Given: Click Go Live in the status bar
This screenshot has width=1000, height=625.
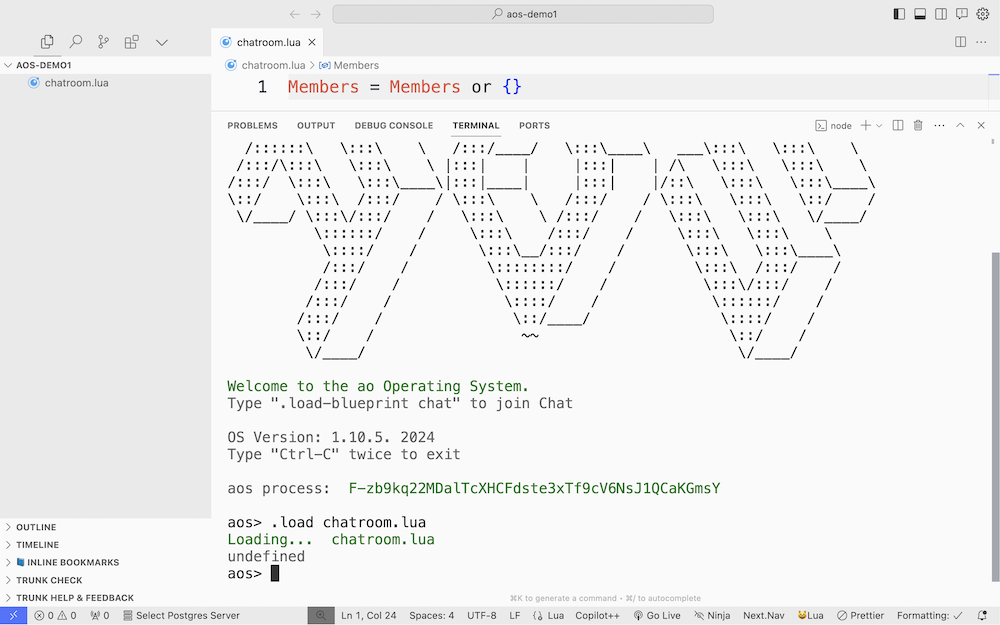Looking at the screenshot, I should [x=657, y=615].
